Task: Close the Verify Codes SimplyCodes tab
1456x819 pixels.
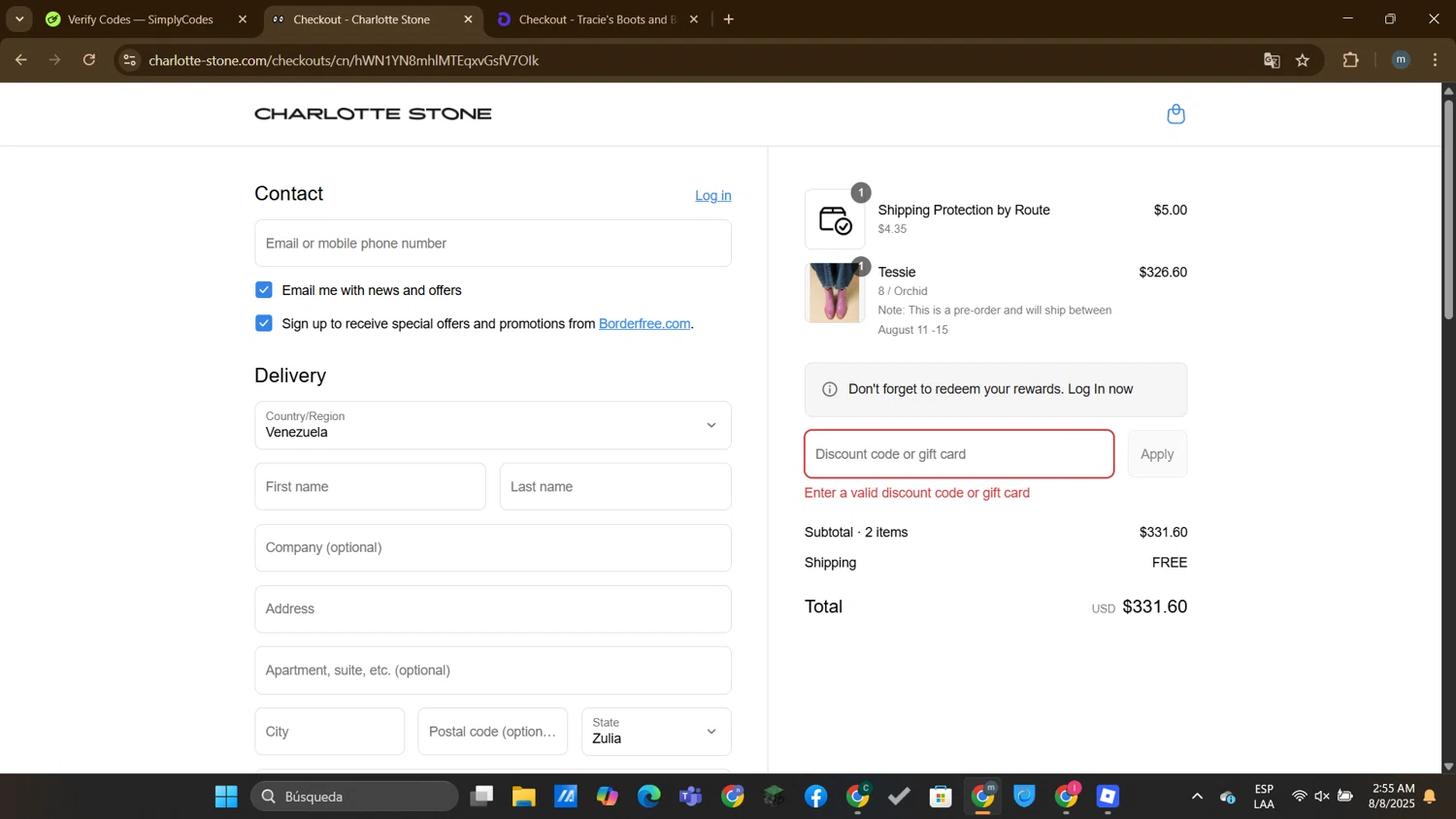Action: (243, 19)
